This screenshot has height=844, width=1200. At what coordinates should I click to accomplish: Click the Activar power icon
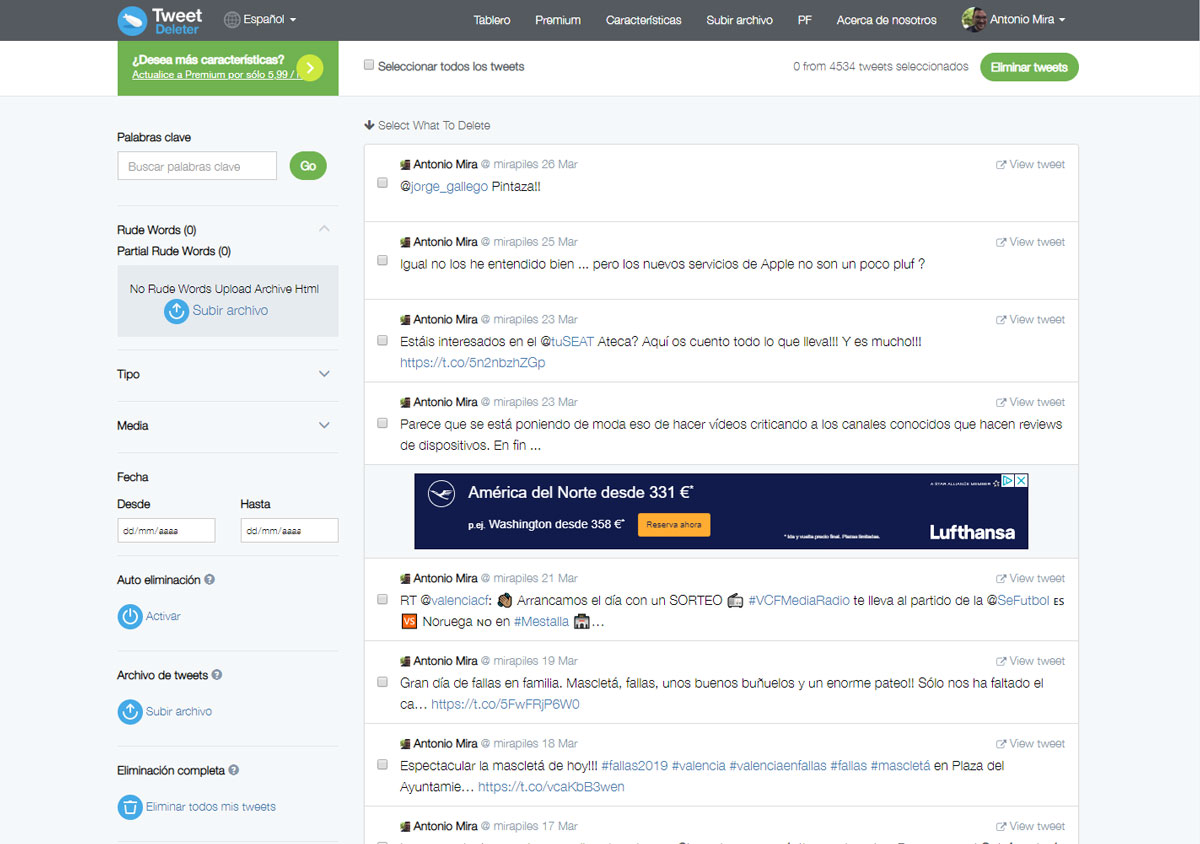(130, 617)
